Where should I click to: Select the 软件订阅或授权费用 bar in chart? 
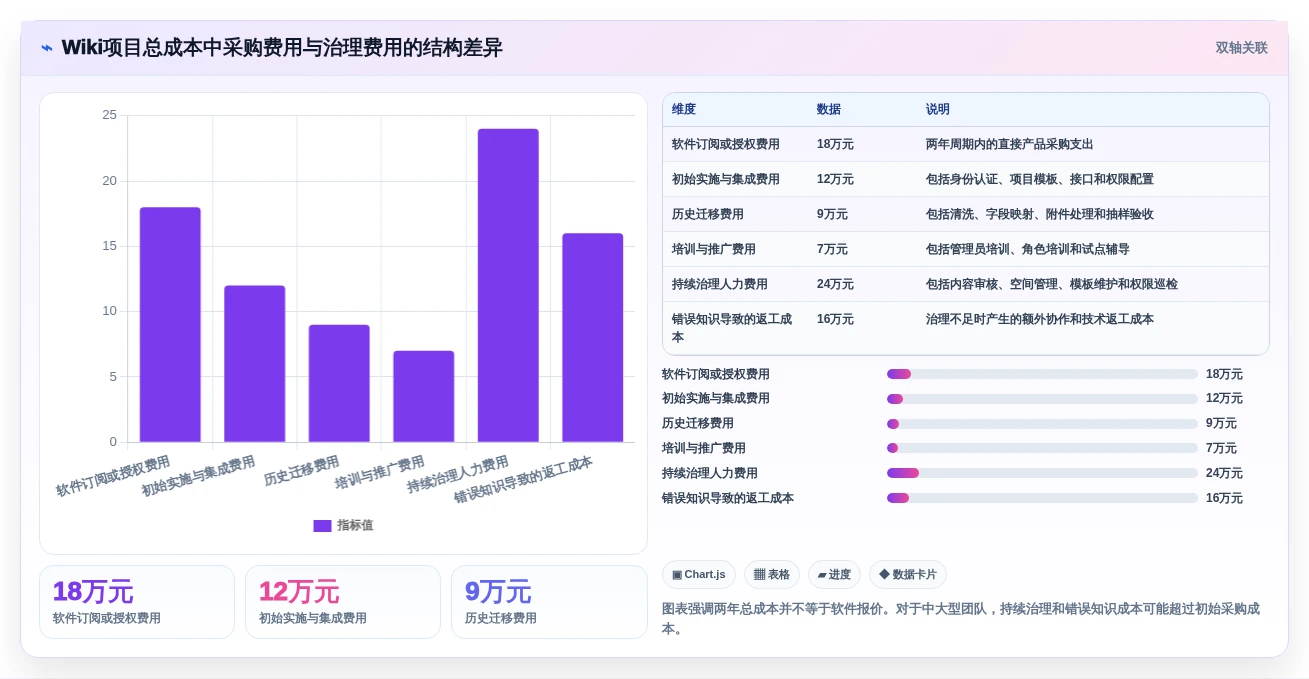coord(170,324)
